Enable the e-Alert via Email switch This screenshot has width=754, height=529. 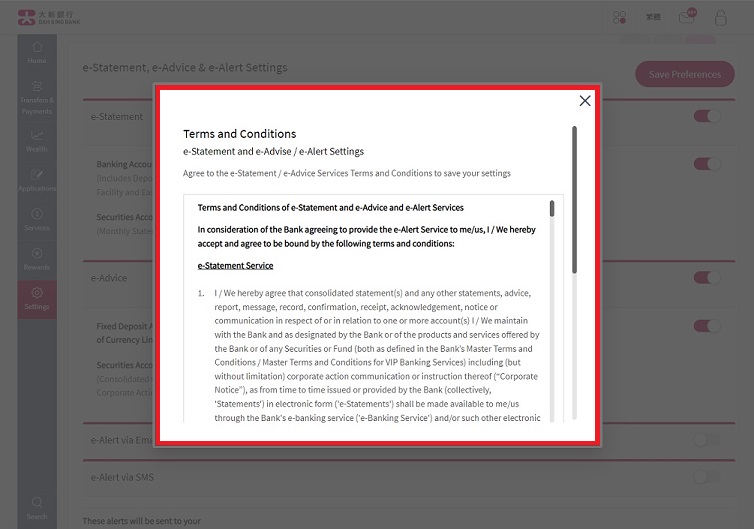point(707,439)
